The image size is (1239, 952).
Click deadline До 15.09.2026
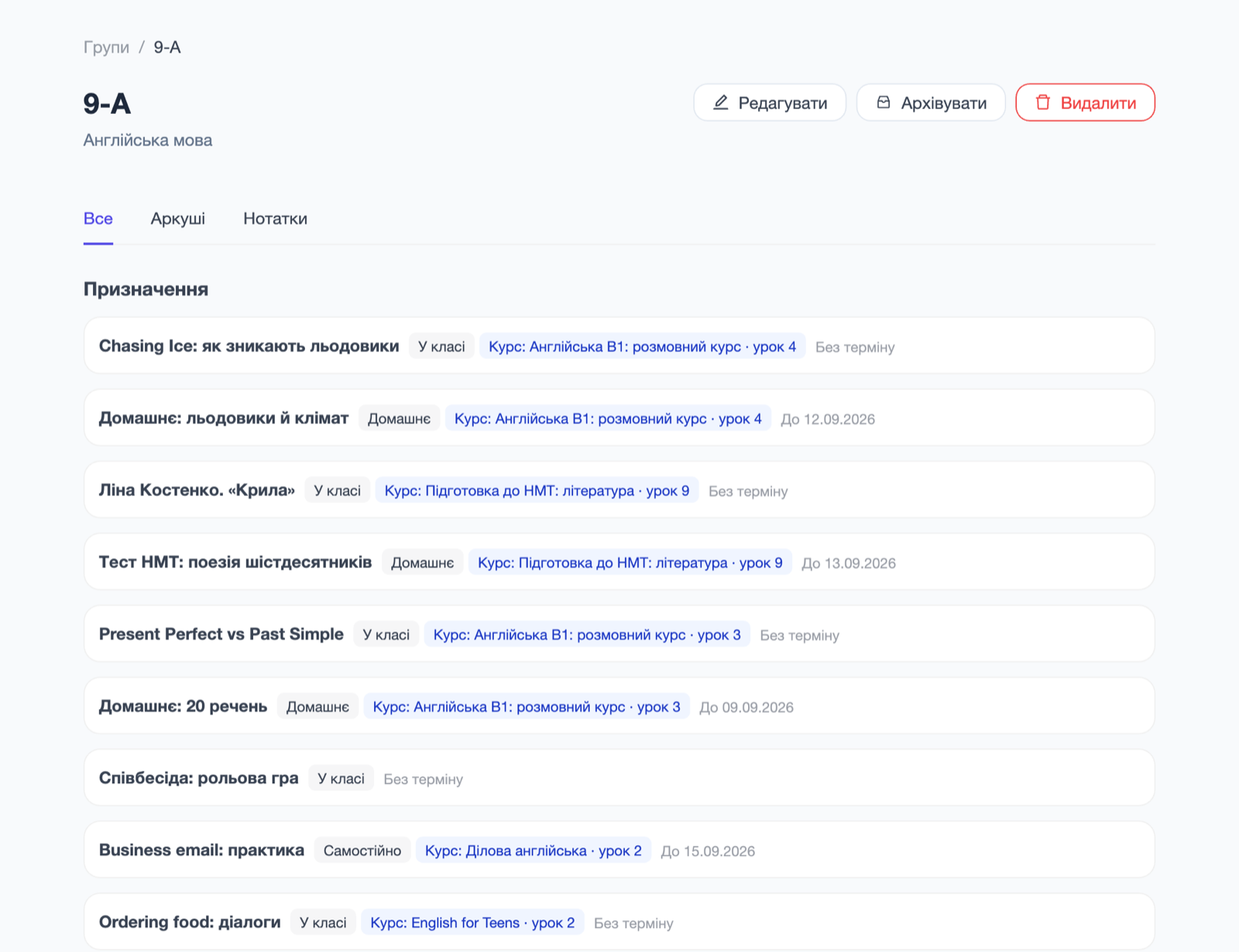click(x=708, y=851)
